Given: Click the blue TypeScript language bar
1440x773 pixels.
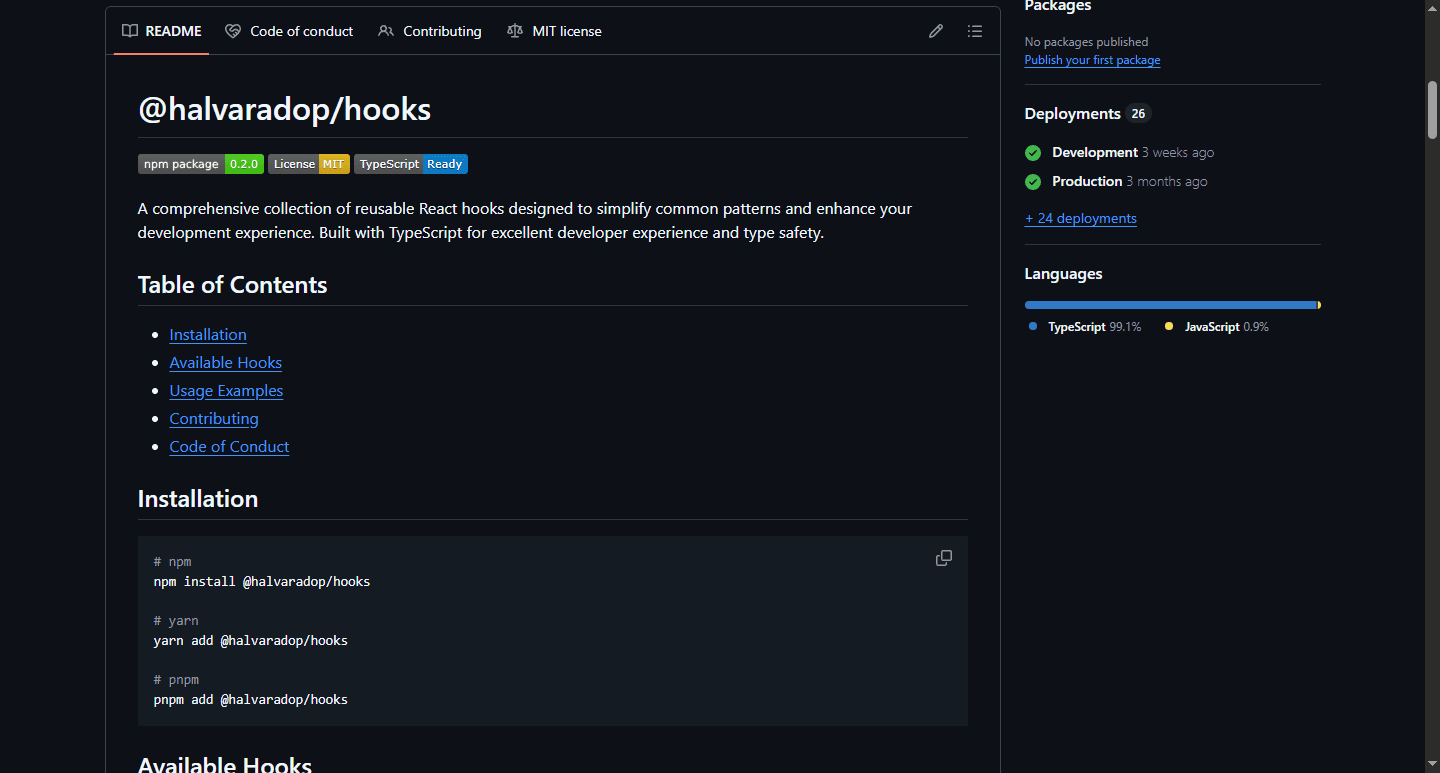Looking at the screenshot, I should click(1170, 305).
